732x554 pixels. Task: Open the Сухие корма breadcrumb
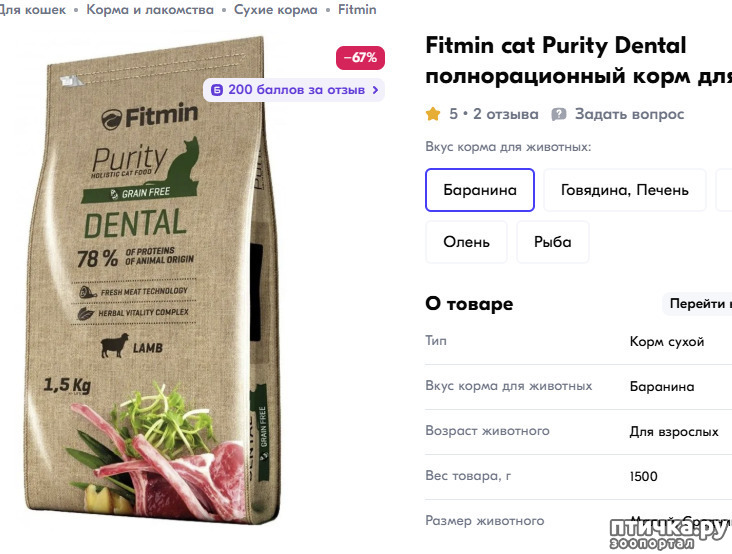(x=275, y=10)
